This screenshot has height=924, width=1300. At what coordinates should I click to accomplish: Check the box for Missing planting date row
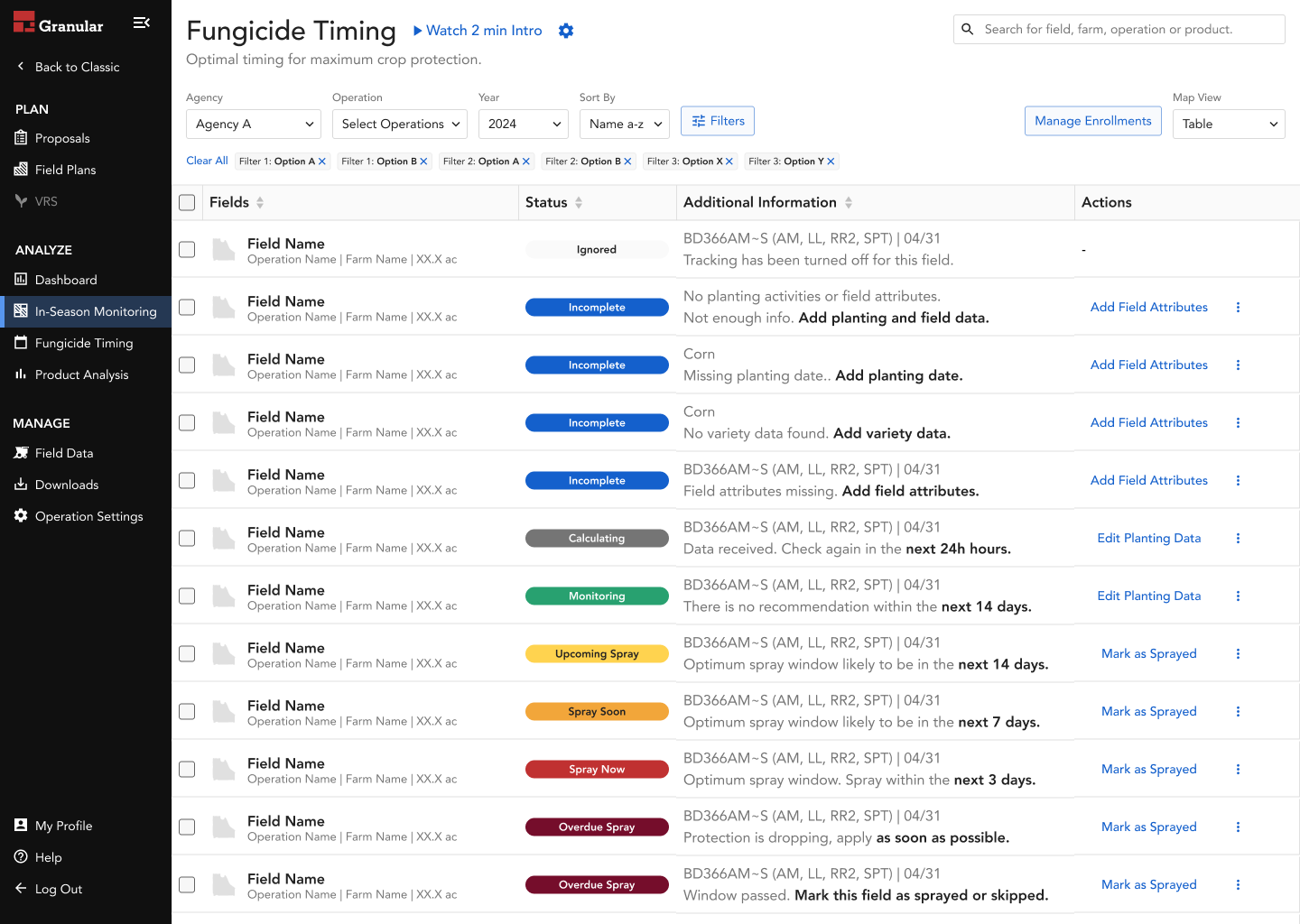[x=187, y=365]
